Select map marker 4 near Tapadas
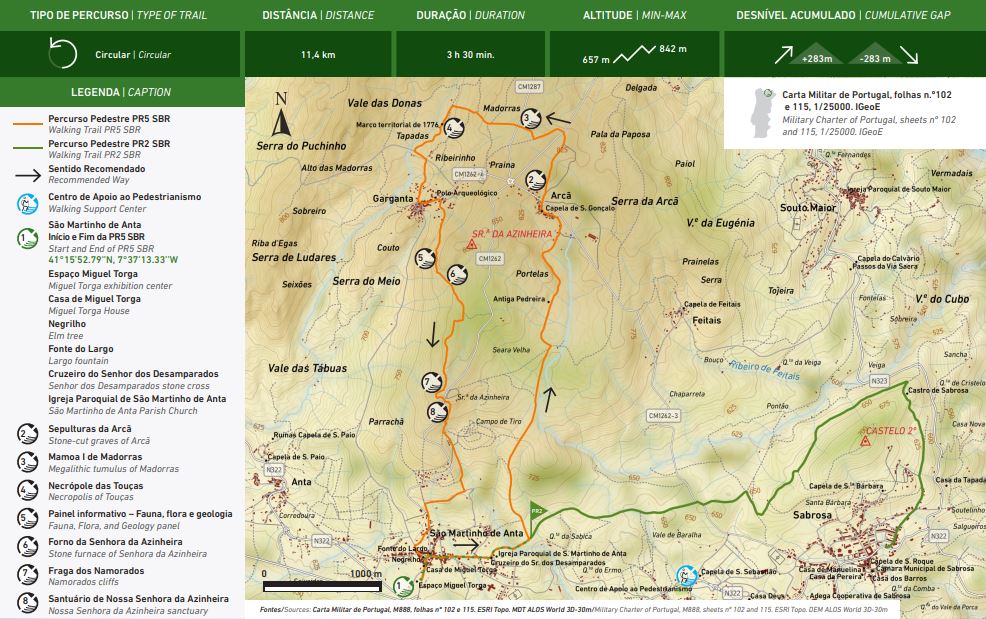 (x=454, y=128)
